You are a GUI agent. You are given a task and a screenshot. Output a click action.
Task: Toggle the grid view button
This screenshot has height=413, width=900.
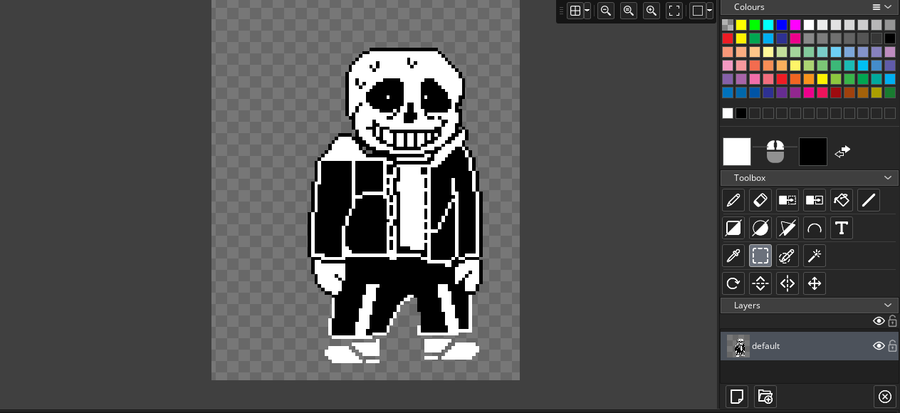(575, 10)
